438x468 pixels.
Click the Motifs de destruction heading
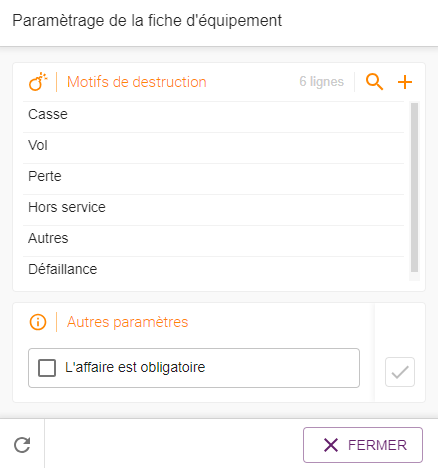pos(137,82)
